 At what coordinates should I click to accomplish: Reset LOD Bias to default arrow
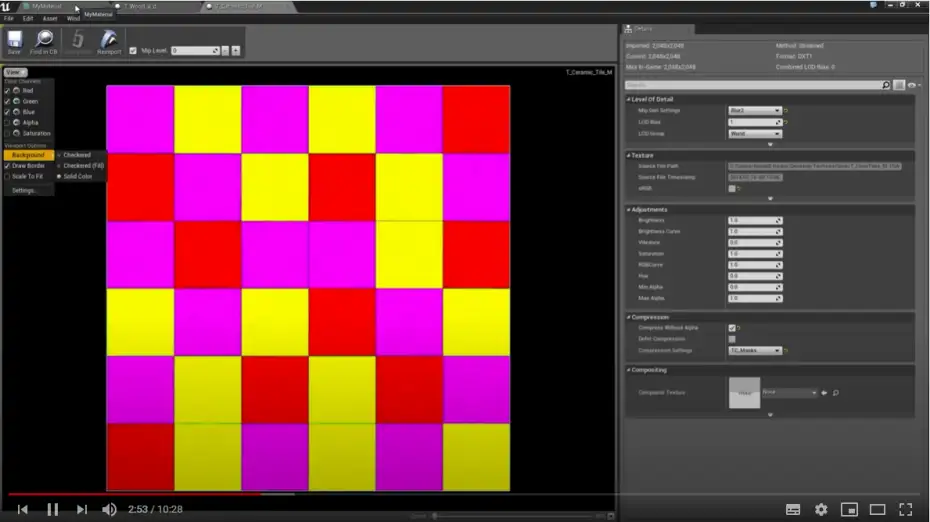[x=786, y=122]
